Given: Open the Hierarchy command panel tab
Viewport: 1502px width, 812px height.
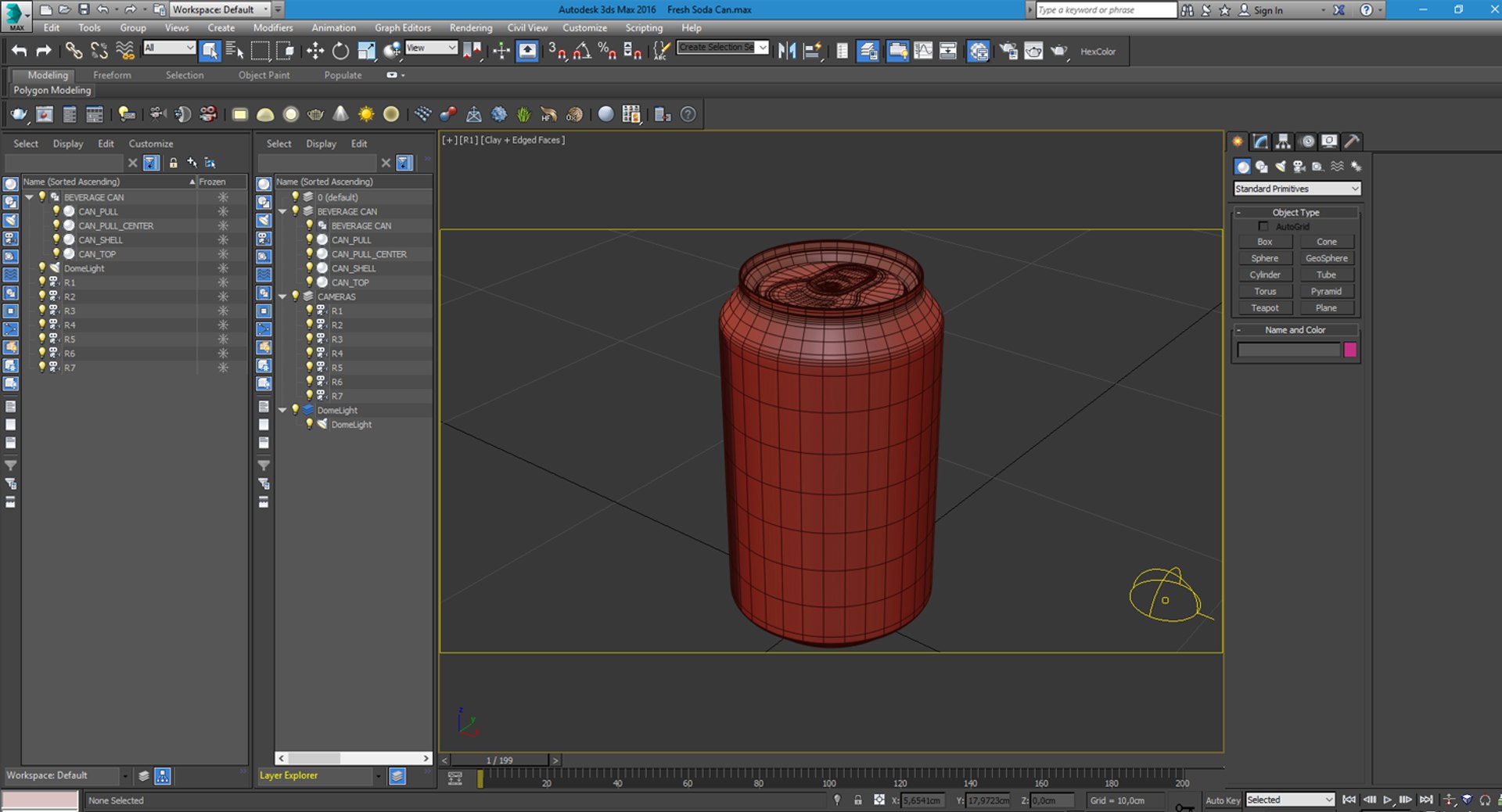Looking at the screenshot, I should click(x=1283, y=142).
